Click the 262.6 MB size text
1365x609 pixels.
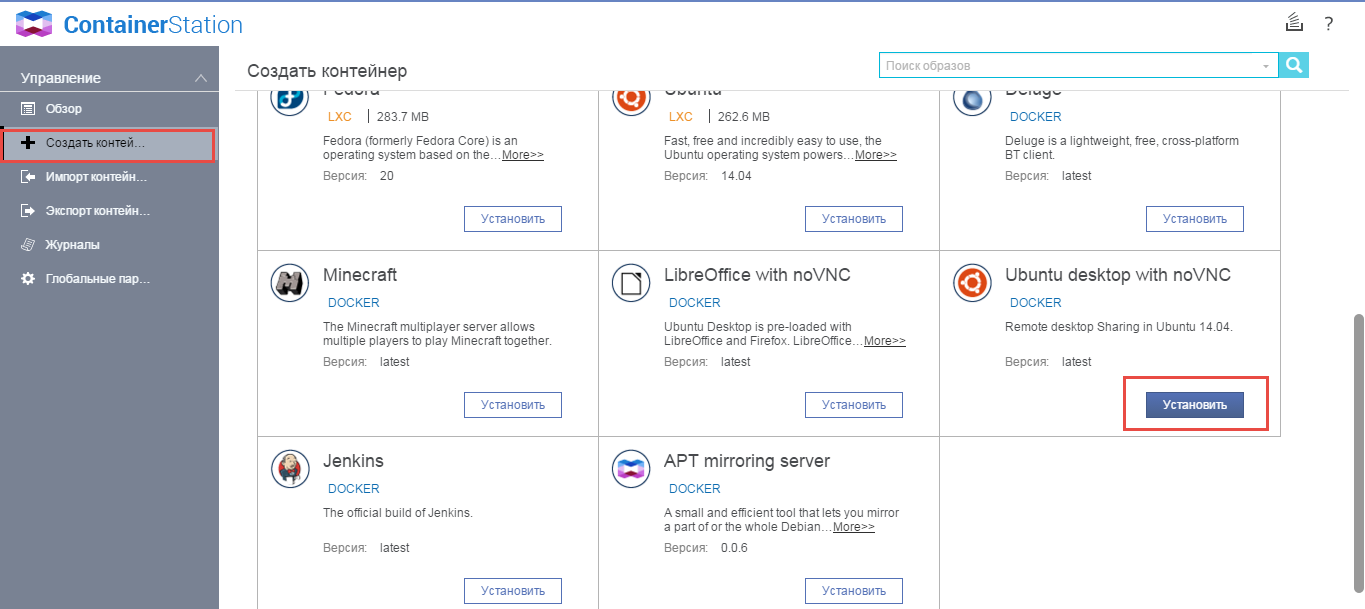tap(744, 117)
